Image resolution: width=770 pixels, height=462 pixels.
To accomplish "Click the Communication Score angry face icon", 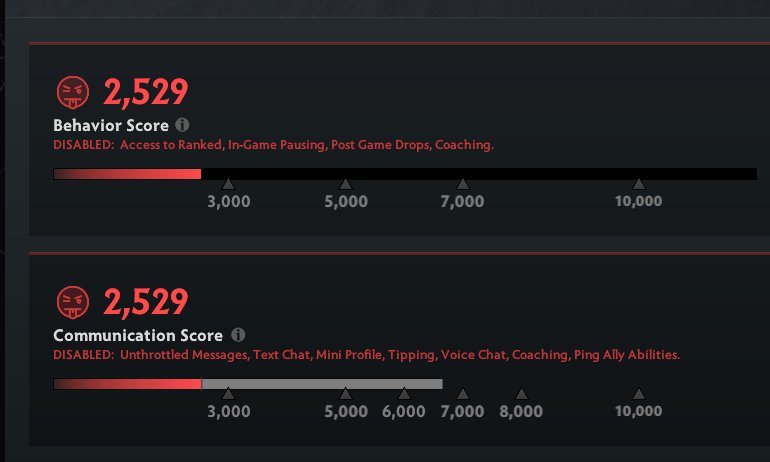I will point(73,301).
